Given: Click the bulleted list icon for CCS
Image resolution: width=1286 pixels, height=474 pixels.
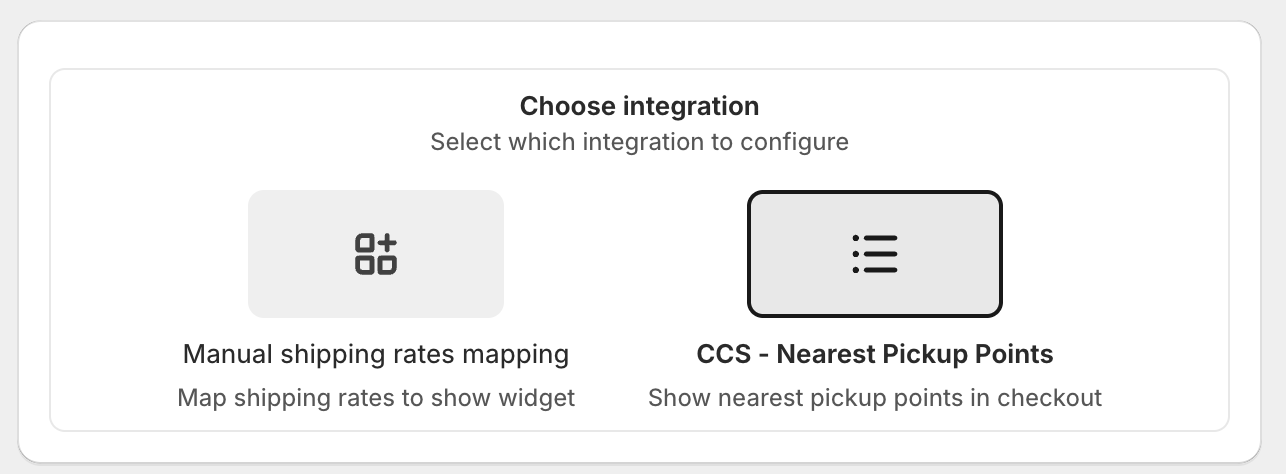Looking at the screenshot, I should (875, 254).
